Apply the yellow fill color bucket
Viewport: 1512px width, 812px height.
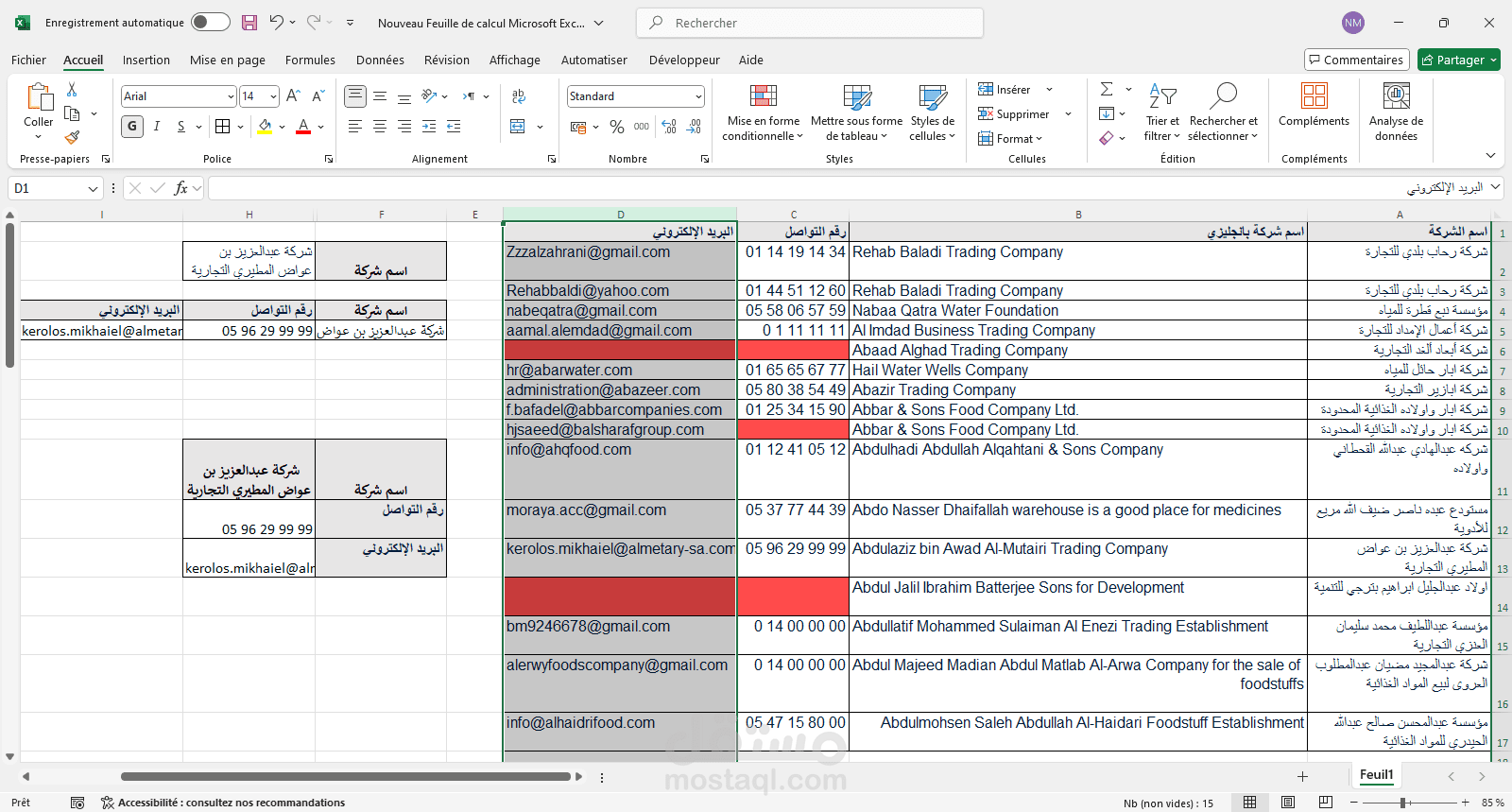(265, 126)
